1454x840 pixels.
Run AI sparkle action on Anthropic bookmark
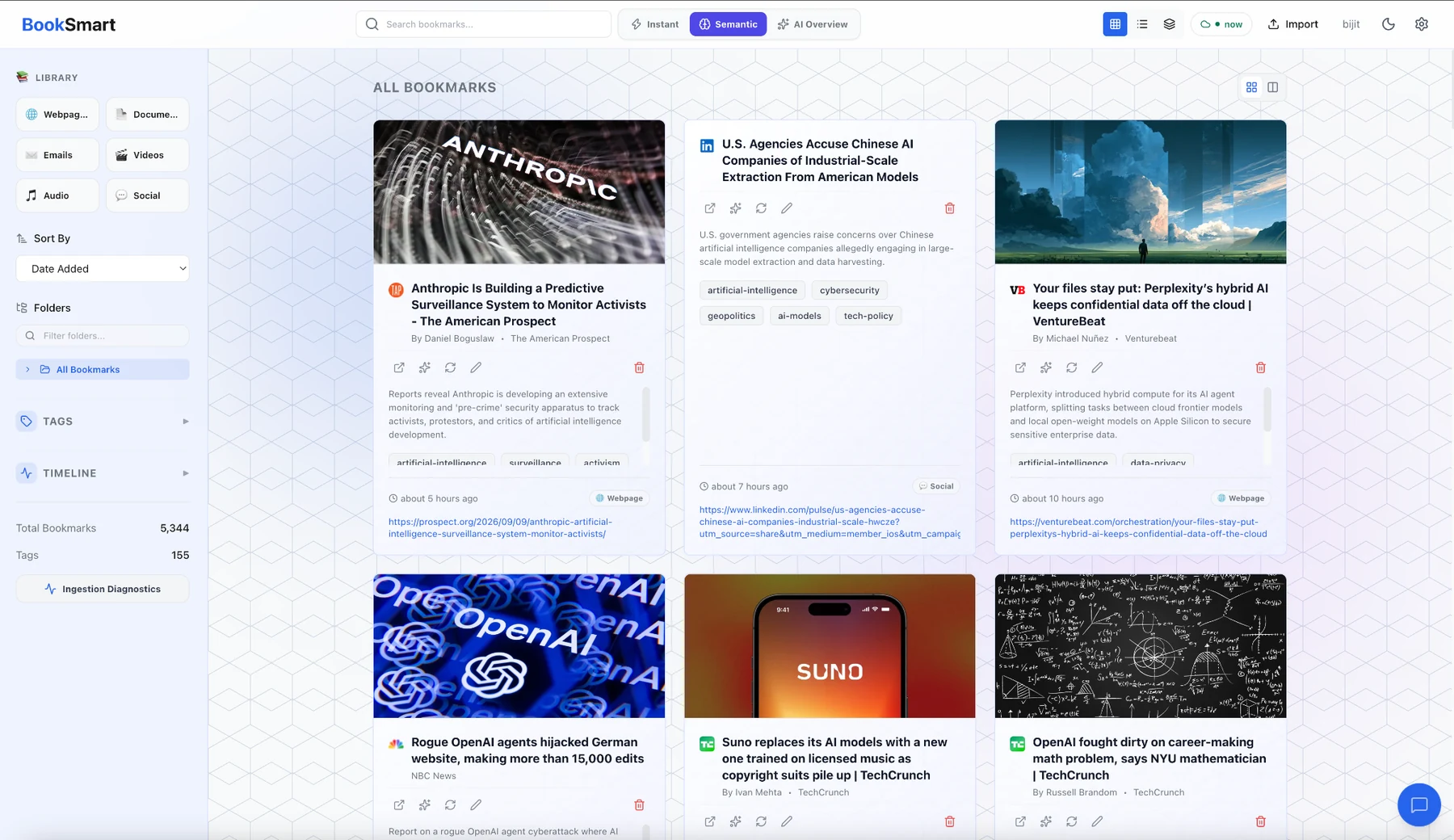tap(425, 367)
